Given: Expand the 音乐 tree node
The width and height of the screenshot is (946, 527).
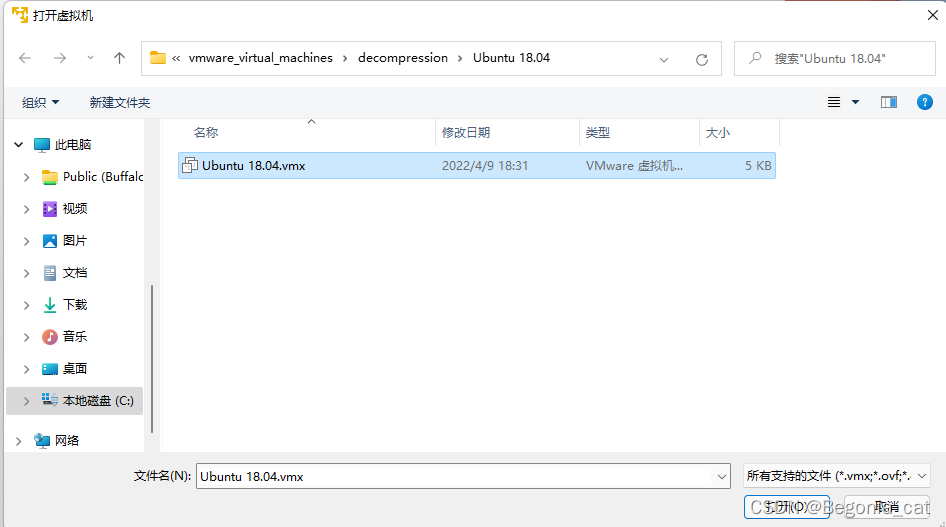Looking at the screenshot, I should (x=26, y=336).
